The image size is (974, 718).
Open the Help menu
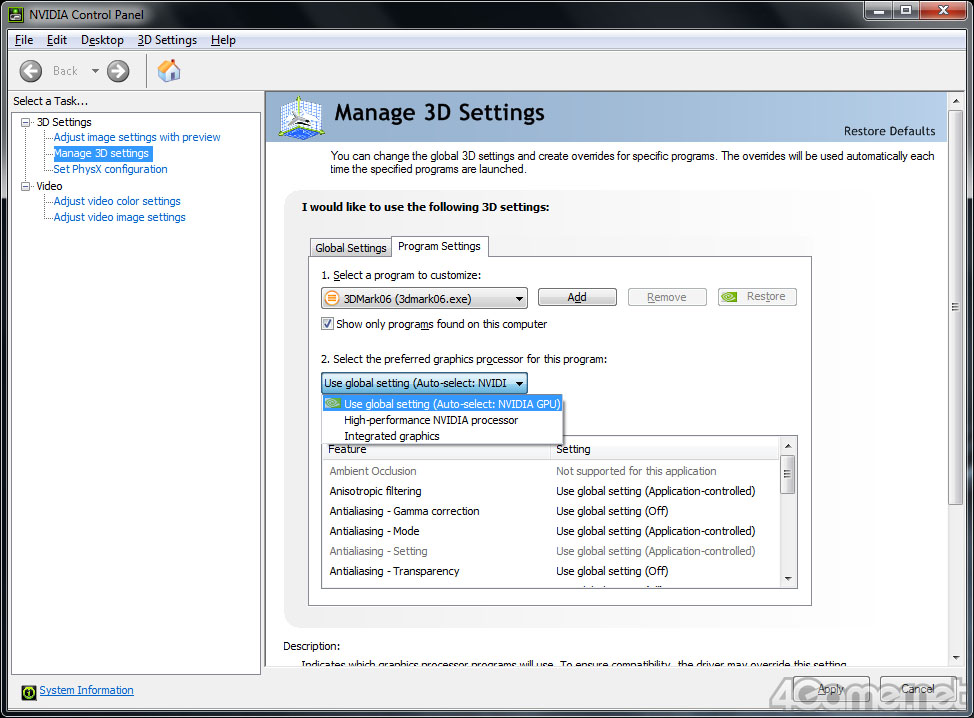(x=223, y=40)
